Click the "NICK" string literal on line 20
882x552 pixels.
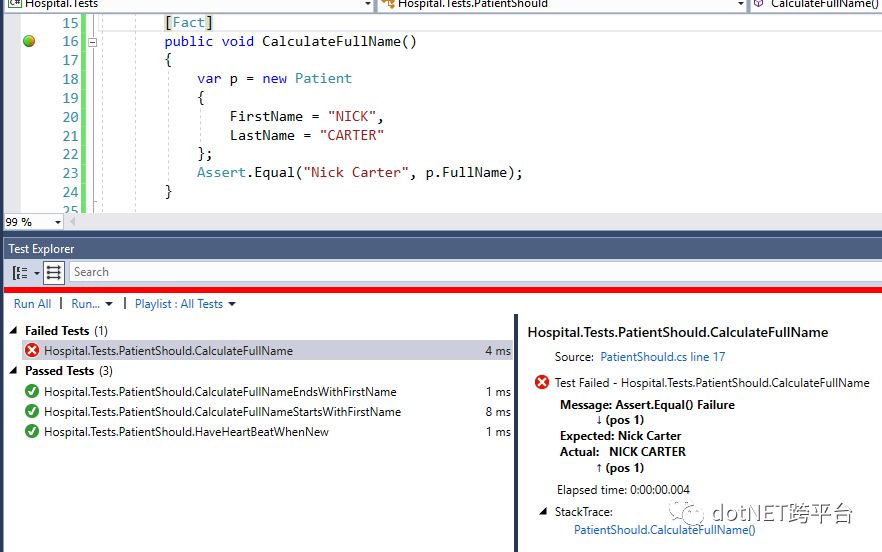(352, 116)
